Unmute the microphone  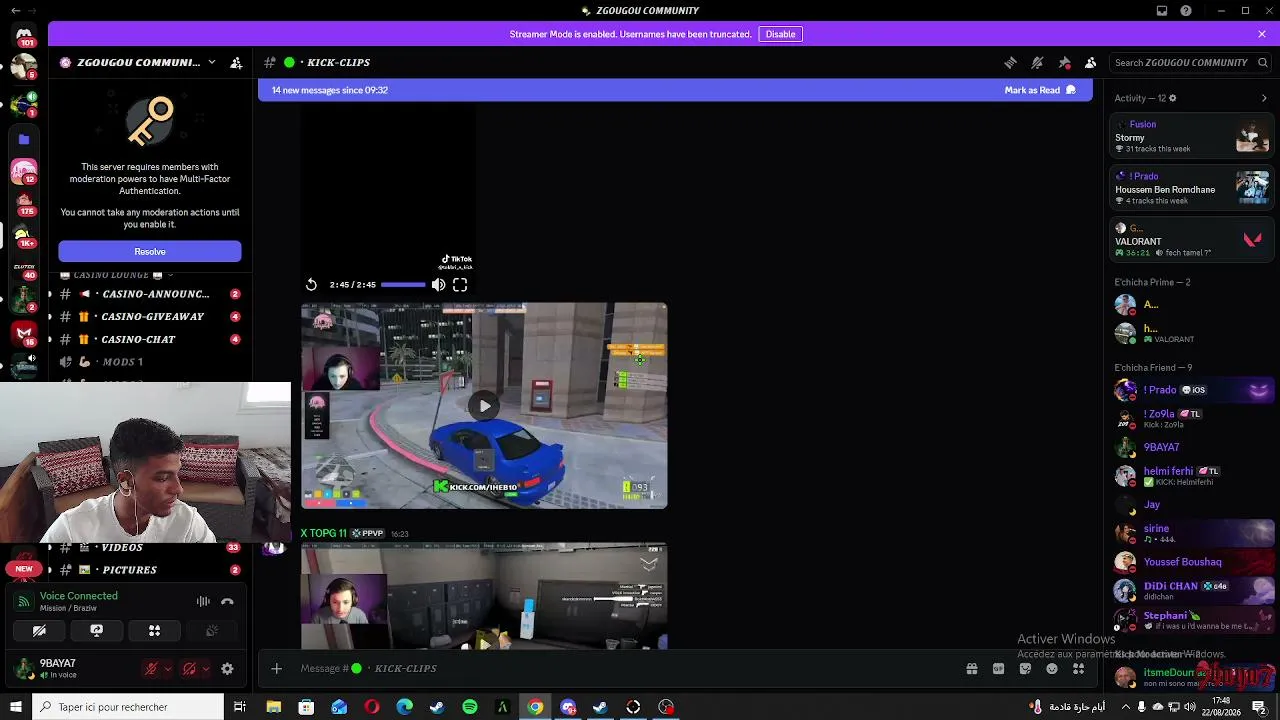tap(151, 669)
